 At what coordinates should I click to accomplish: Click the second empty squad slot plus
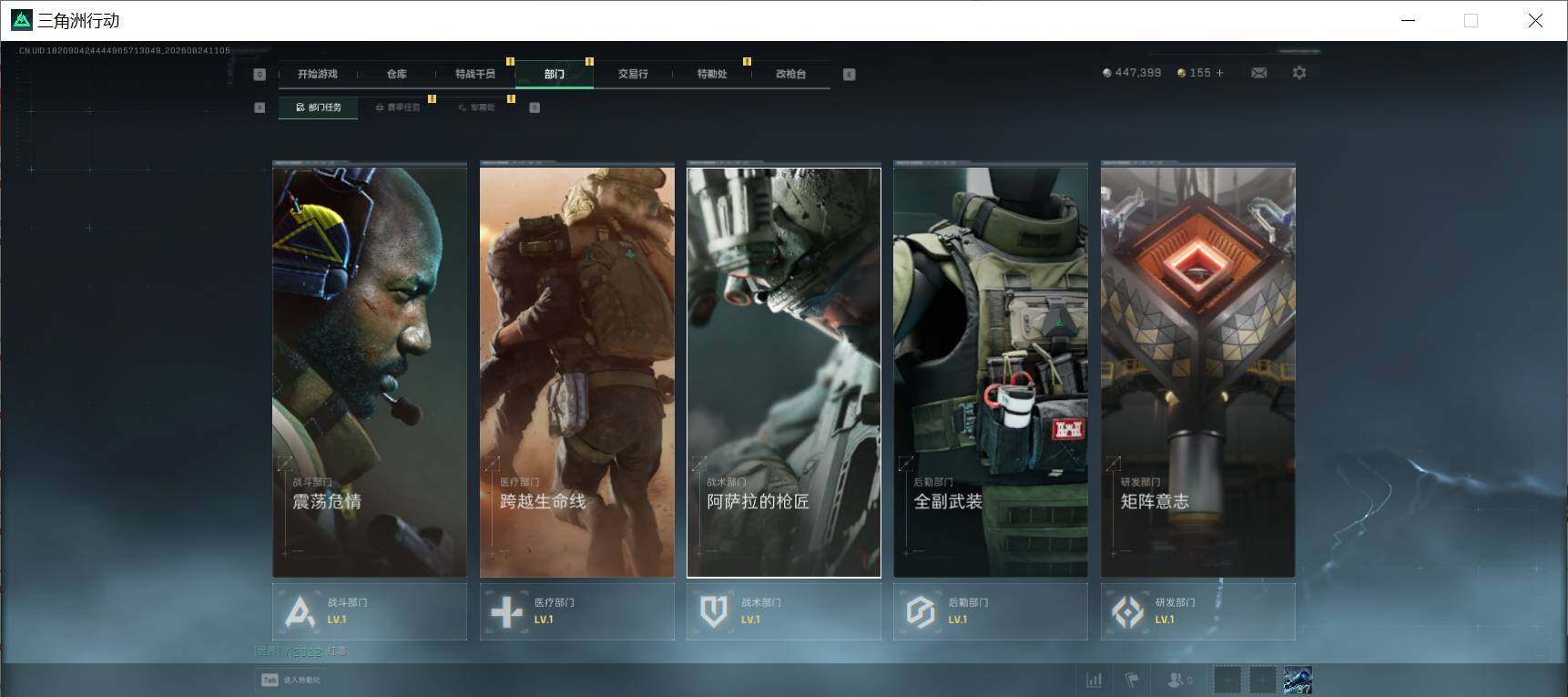(1262, 680)
